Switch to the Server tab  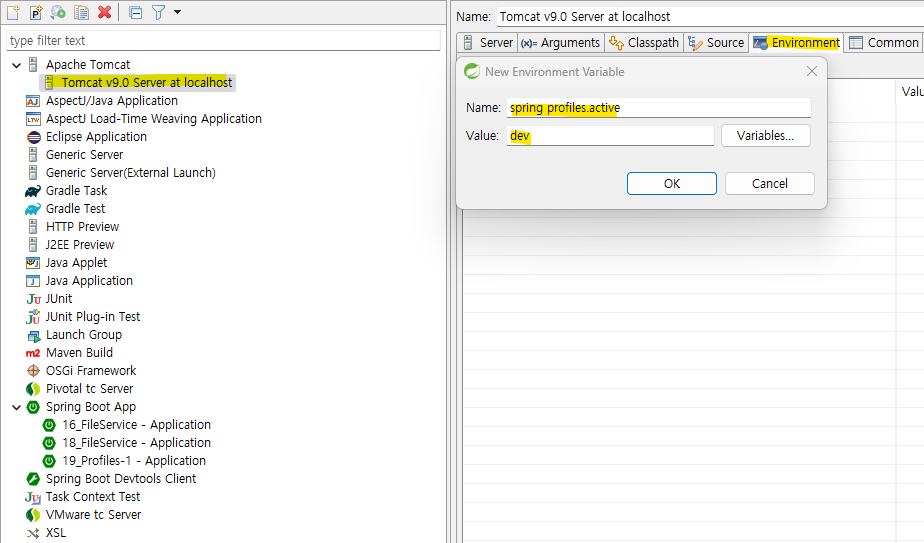pyautogui.click(x=489, y=42)
